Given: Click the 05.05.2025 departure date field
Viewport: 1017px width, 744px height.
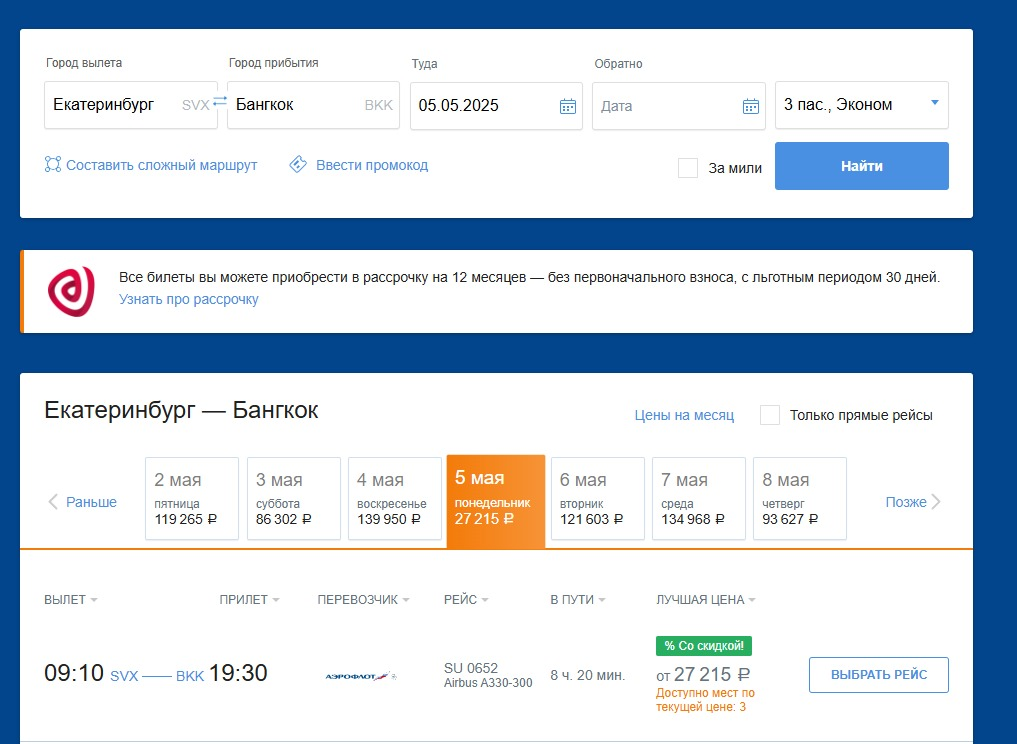Looking at the screenshot, I should pos(496,106).
